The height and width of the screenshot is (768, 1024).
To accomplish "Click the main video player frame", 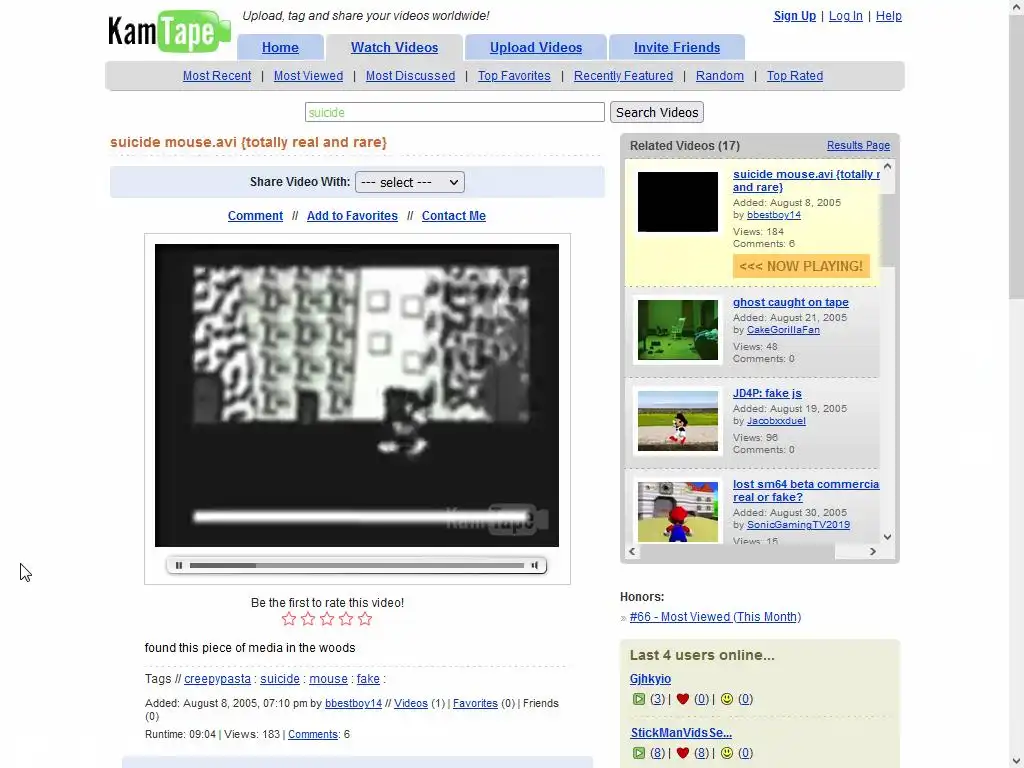I will (357, 395).
